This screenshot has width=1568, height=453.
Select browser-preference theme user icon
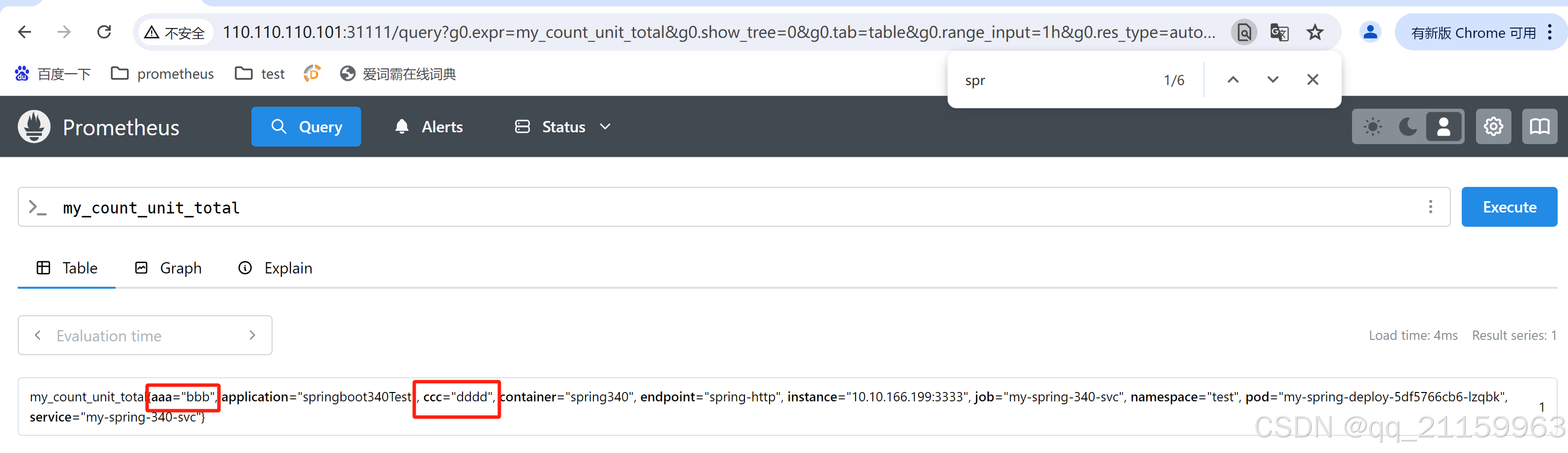[x=1443, y=126]
